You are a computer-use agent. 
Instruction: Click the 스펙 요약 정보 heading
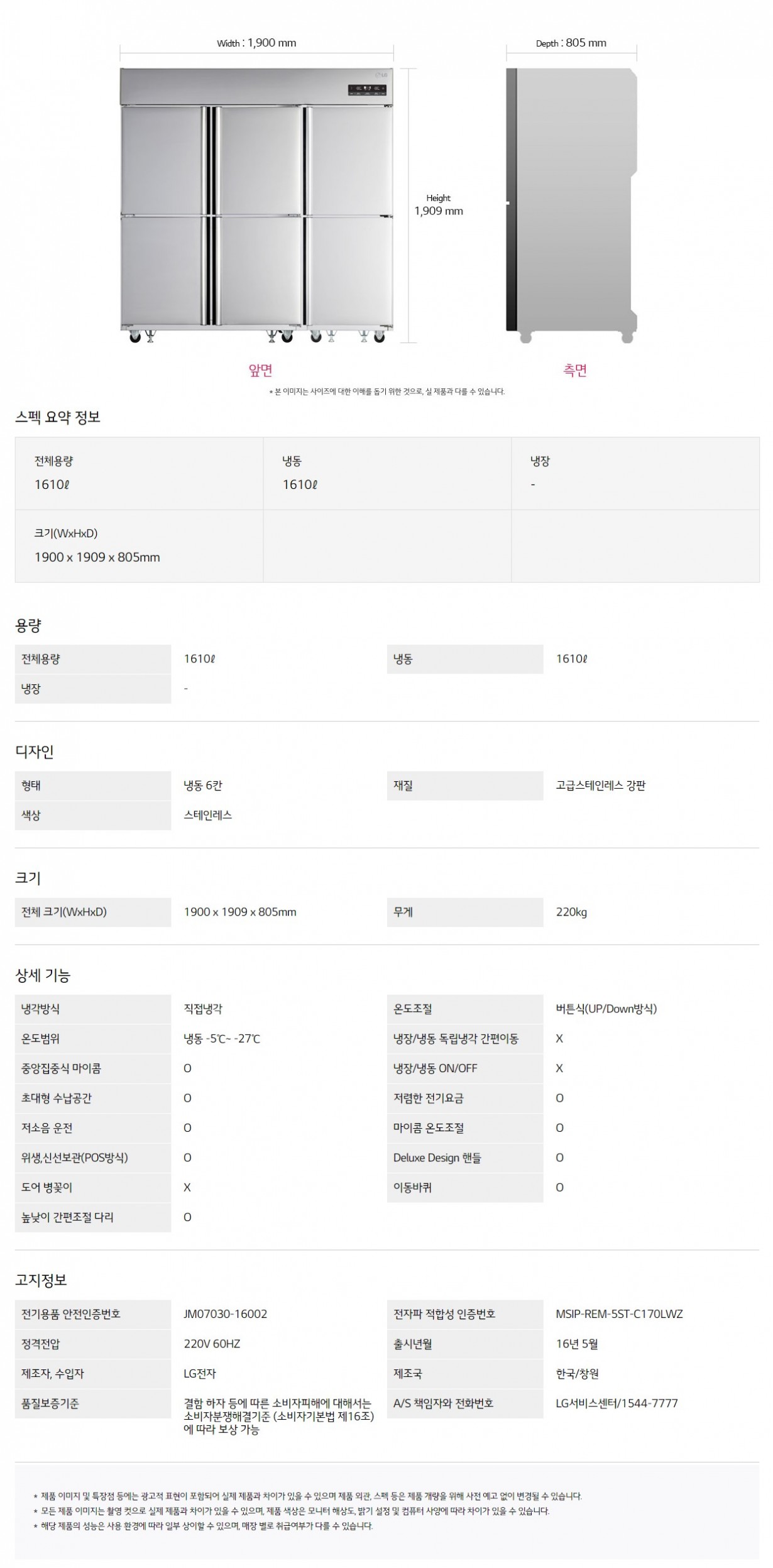(58, 417)
